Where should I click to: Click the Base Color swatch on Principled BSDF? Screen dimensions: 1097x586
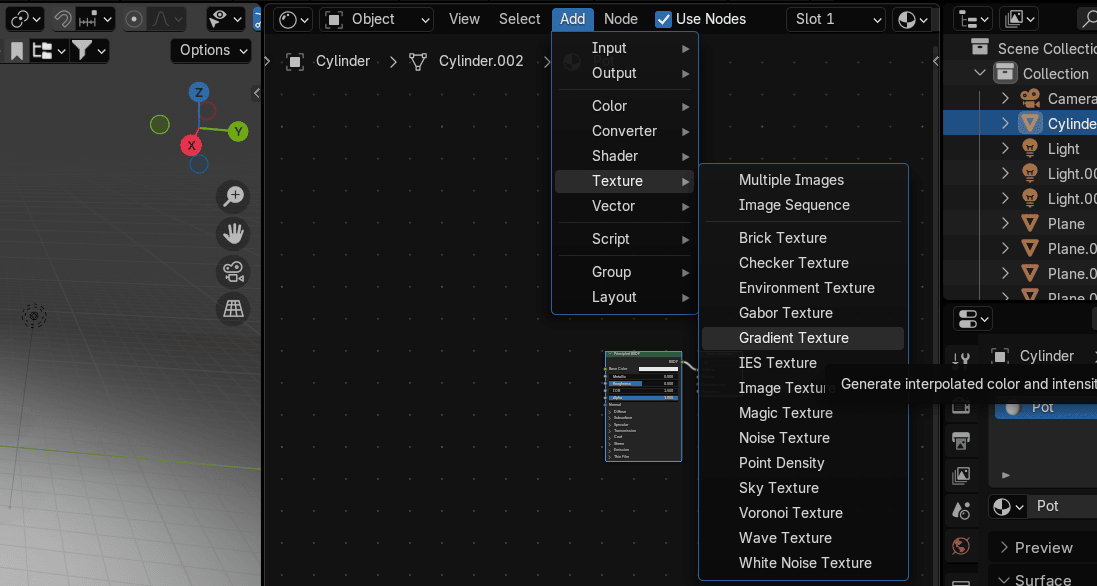pyautogui.click(x=658, y=369)
